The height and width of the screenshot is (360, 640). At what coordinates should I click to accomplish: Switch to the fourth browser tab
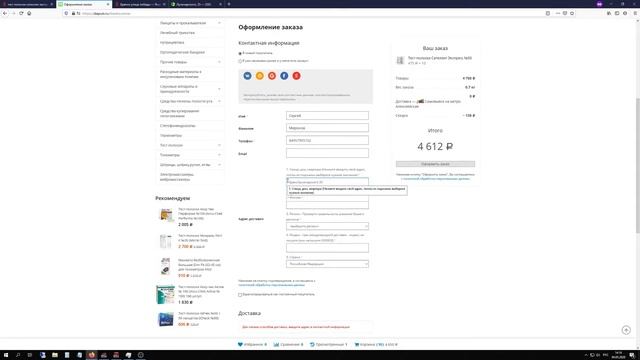click(x=196, y=4)
